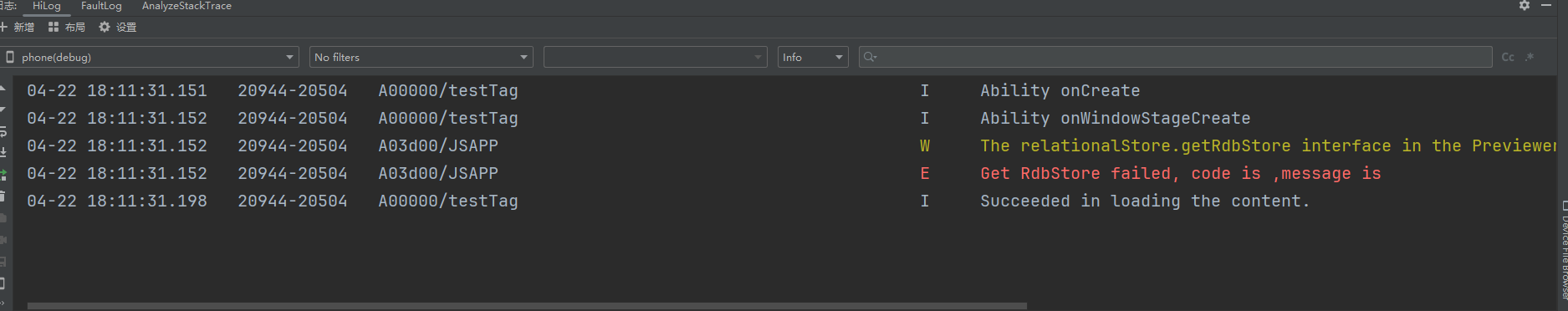
Task: Hide the log panel with minimize icon
Action: [1546, 6]
